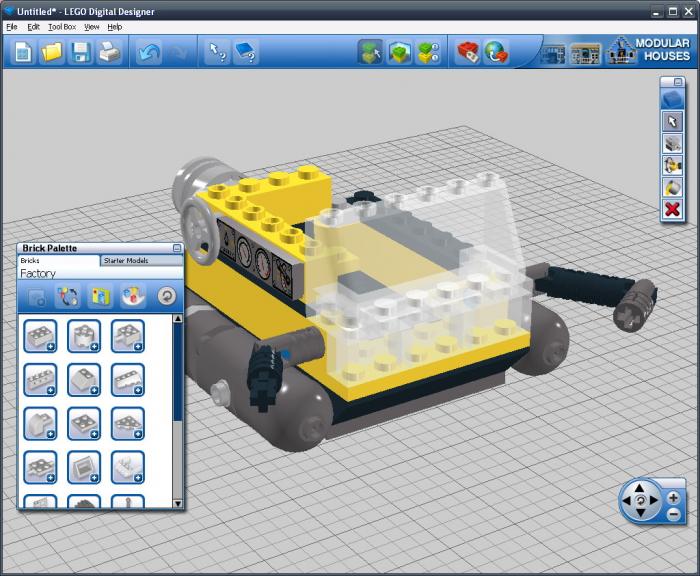The height and width of the screenshot is (576, 700).
Task: Choose the Selection arrow tool
Action: click(x=672, y=121)
